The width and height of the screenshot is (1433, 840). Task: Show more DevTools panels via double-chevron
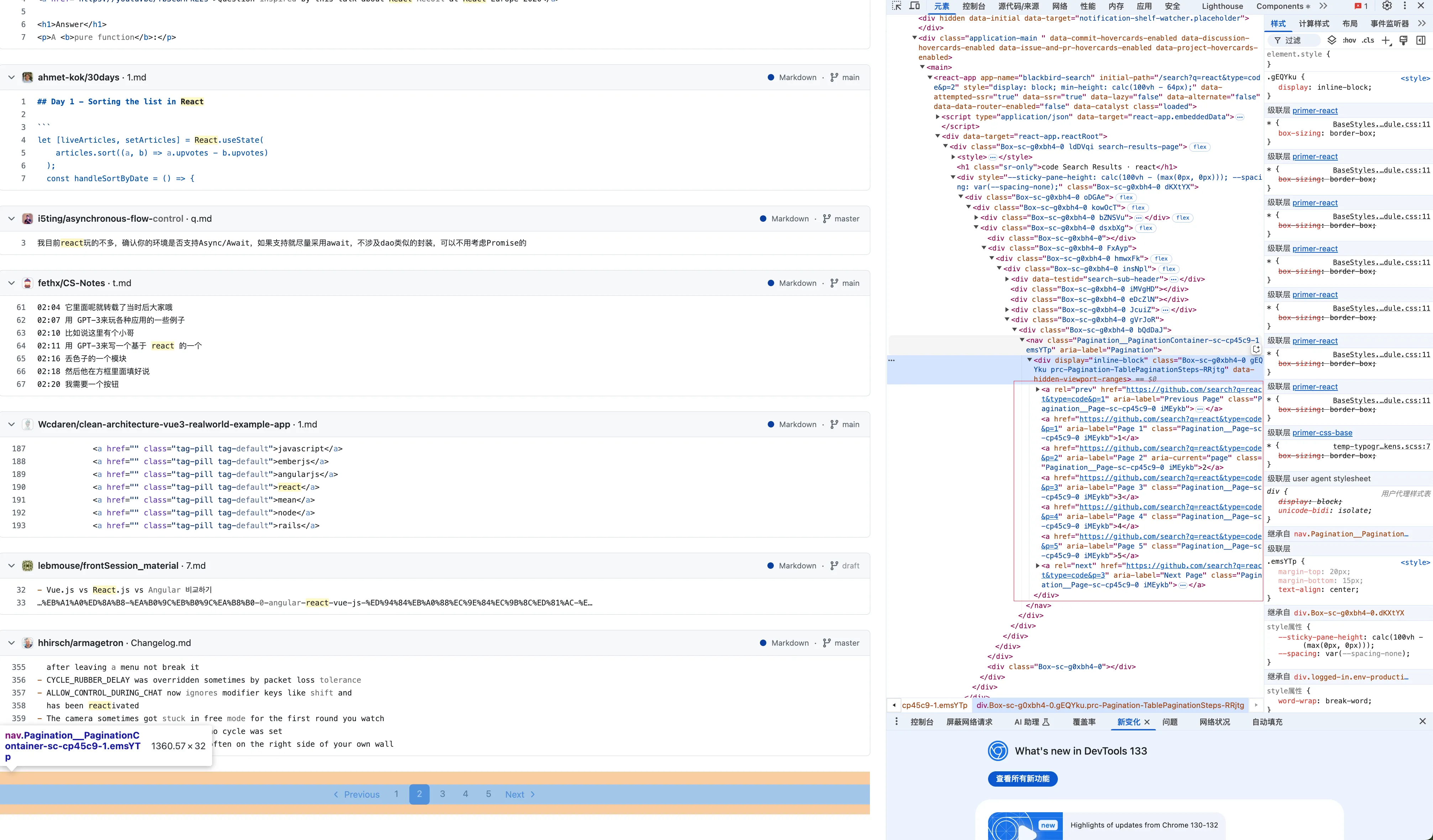point(1323,6)
